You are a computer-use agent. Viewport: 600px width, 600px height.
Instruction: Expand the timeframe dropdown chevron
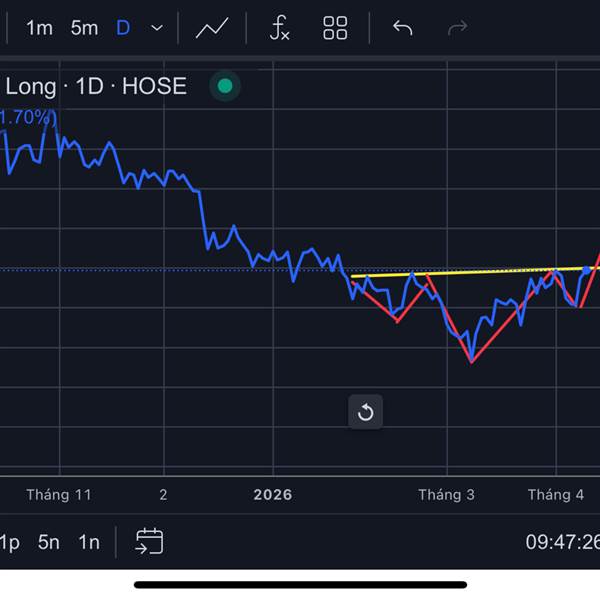tap(157, 28)
